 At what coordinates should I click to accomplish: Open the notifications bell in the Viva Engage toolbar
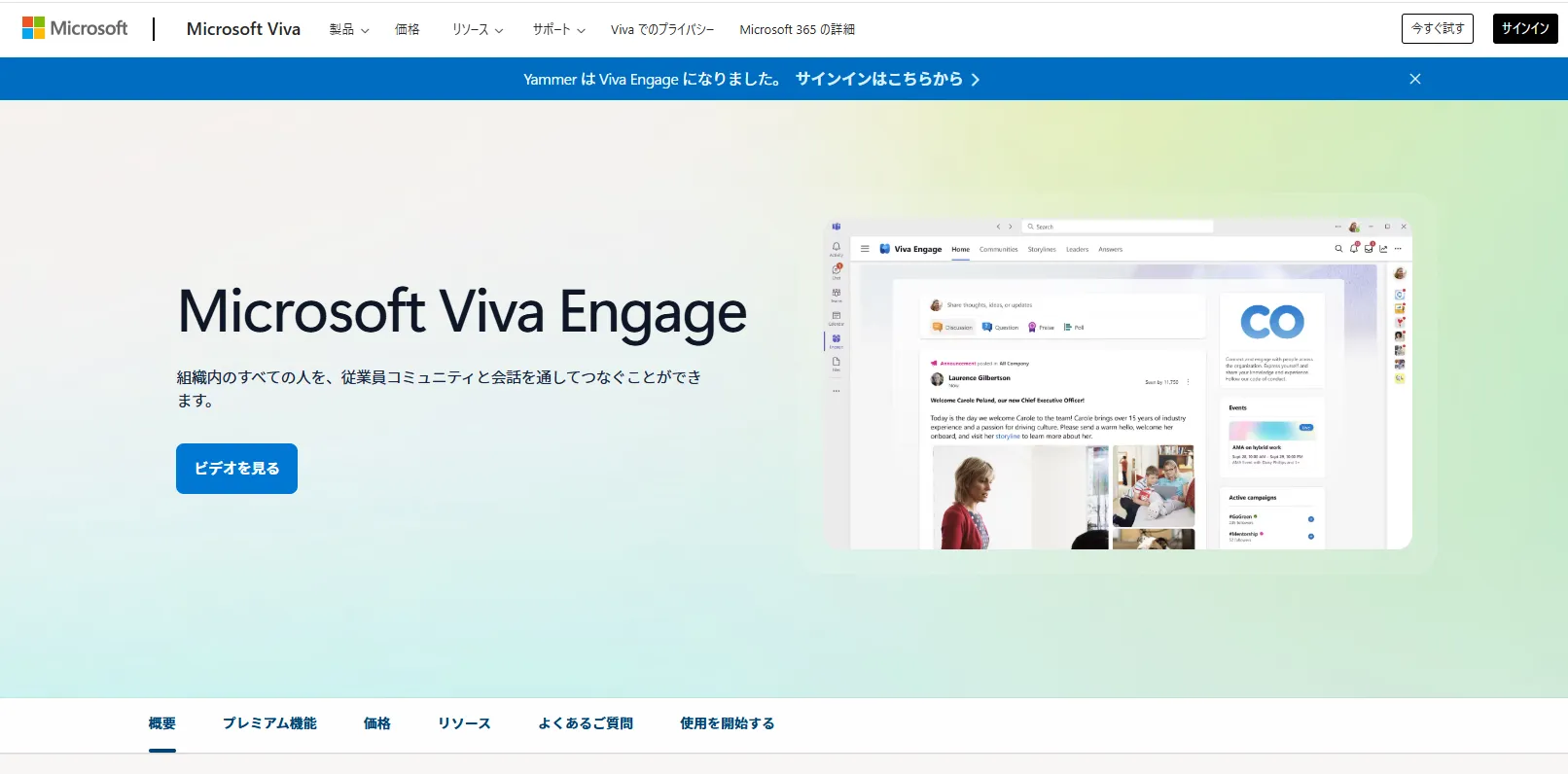(1354, 249)
